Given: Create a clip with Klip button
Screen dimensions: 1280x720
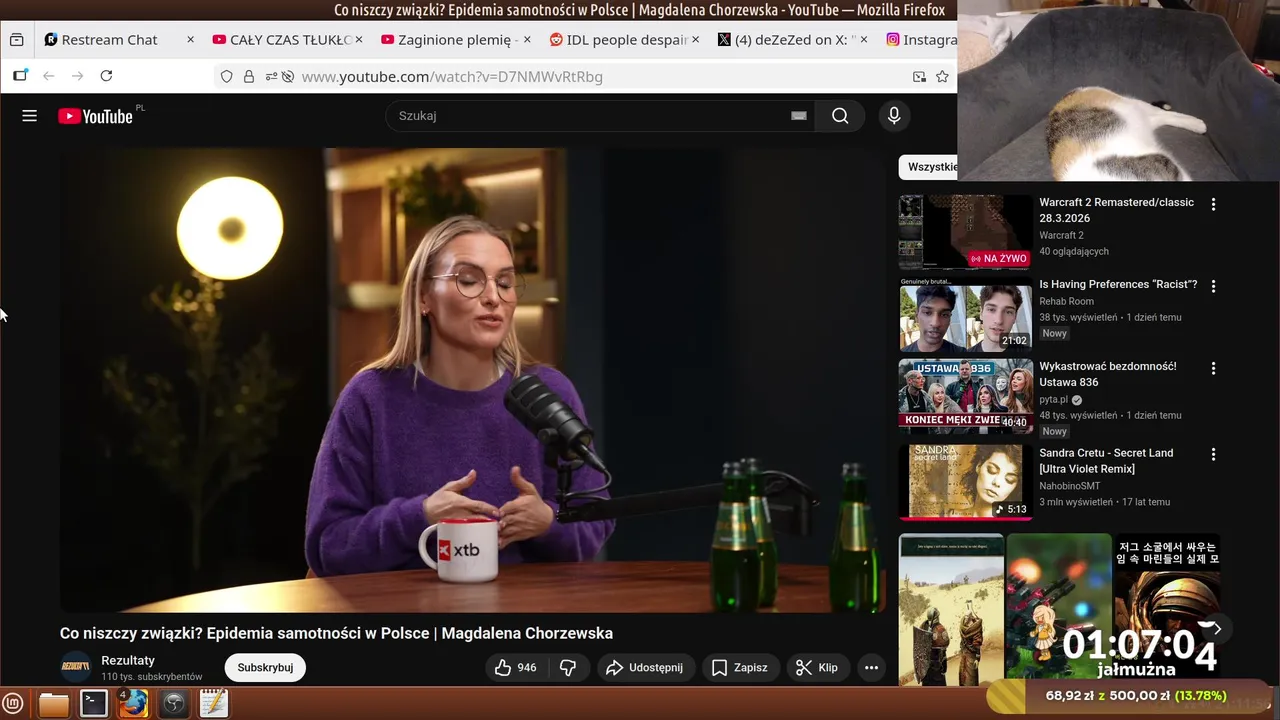Looking at the screenshot, I should tap(817, 668).
